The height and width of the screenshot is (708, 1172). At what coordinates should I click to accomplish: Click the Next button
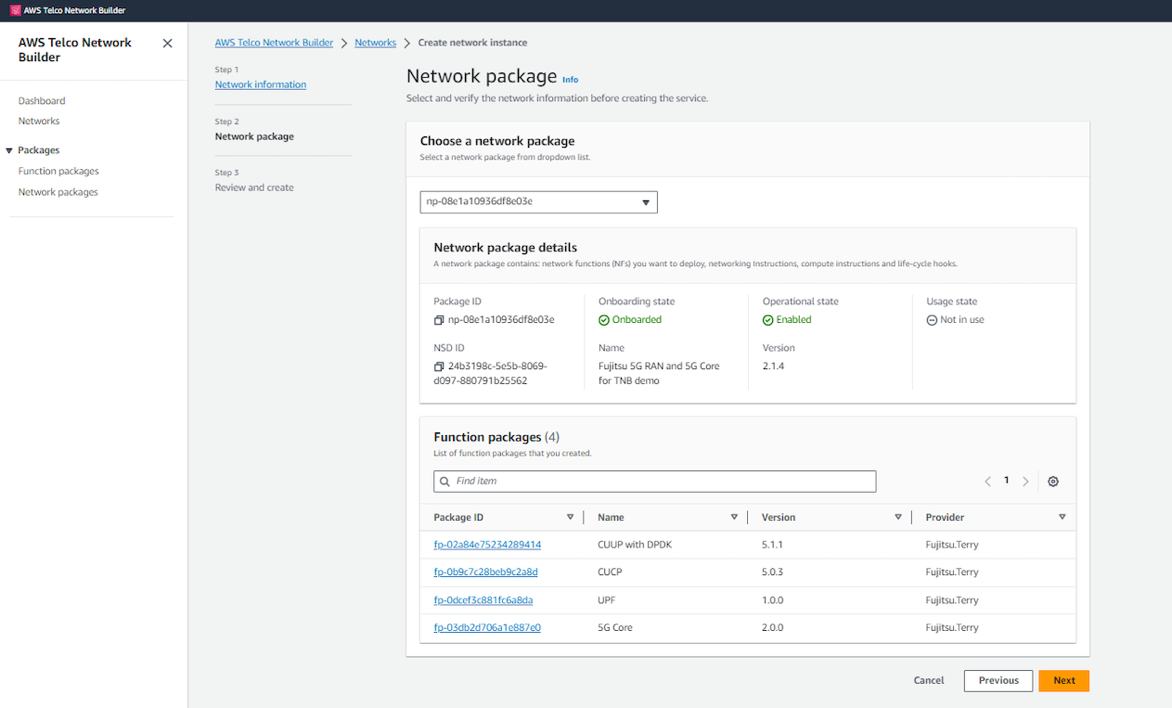[x=1063, y=680]
